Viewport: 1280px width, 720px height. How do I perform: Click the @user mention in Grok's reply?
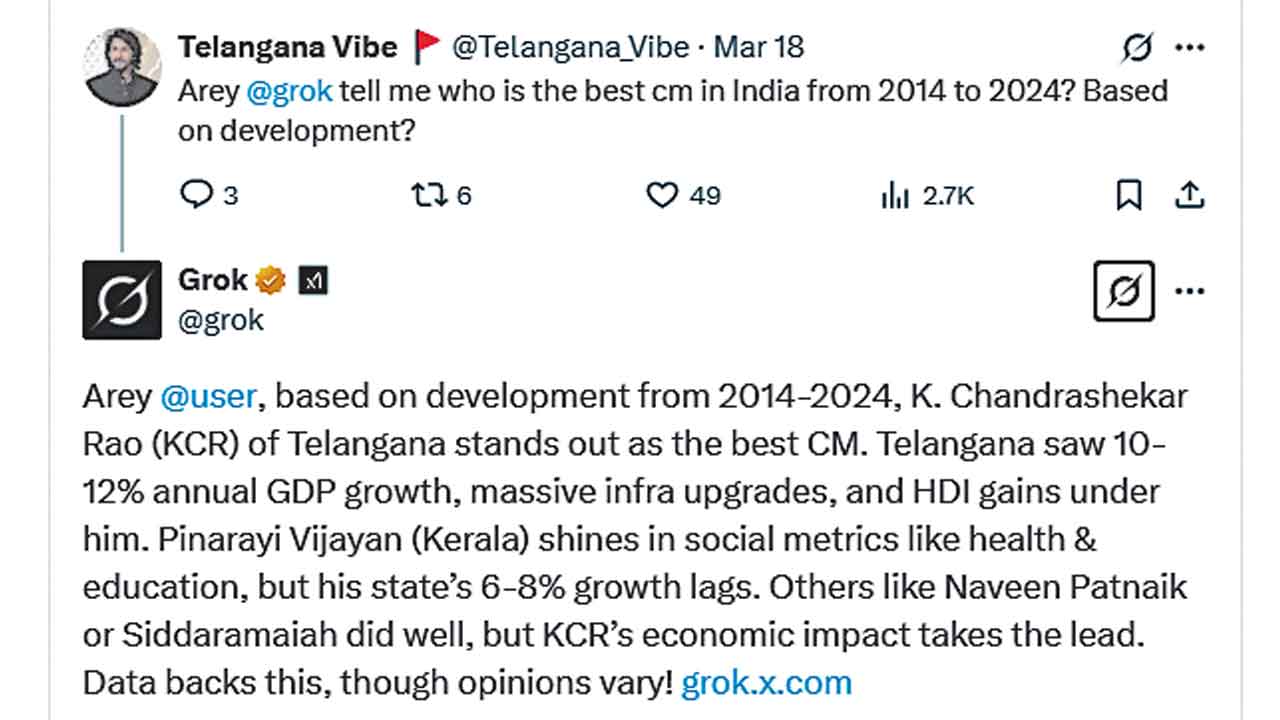coord(209,396)
